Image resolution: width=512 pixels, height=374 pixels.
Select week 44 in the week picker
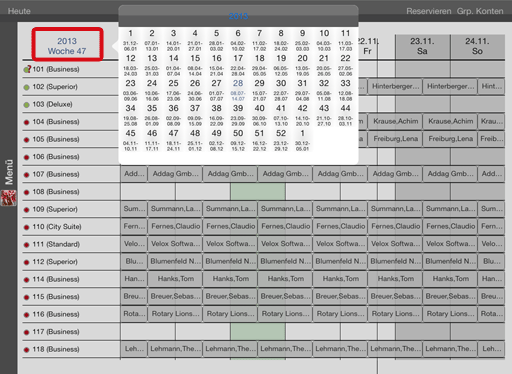(345, 115)
